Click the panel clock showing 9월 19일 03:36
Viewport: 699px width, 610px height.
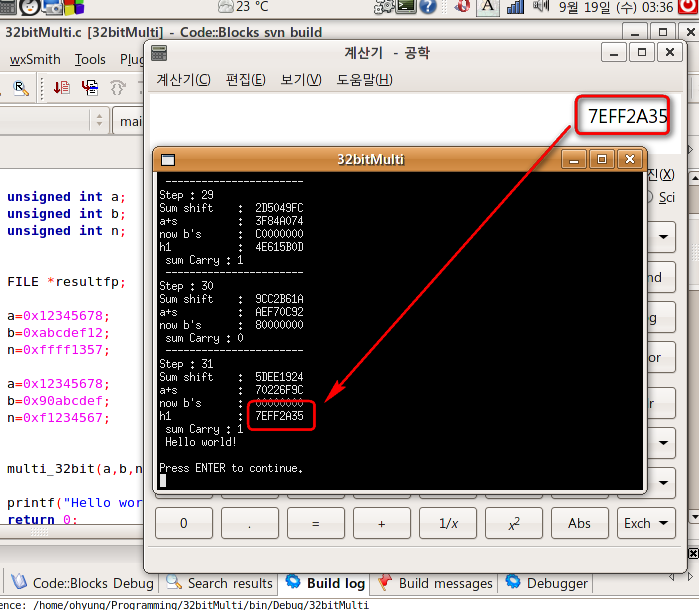616,7
